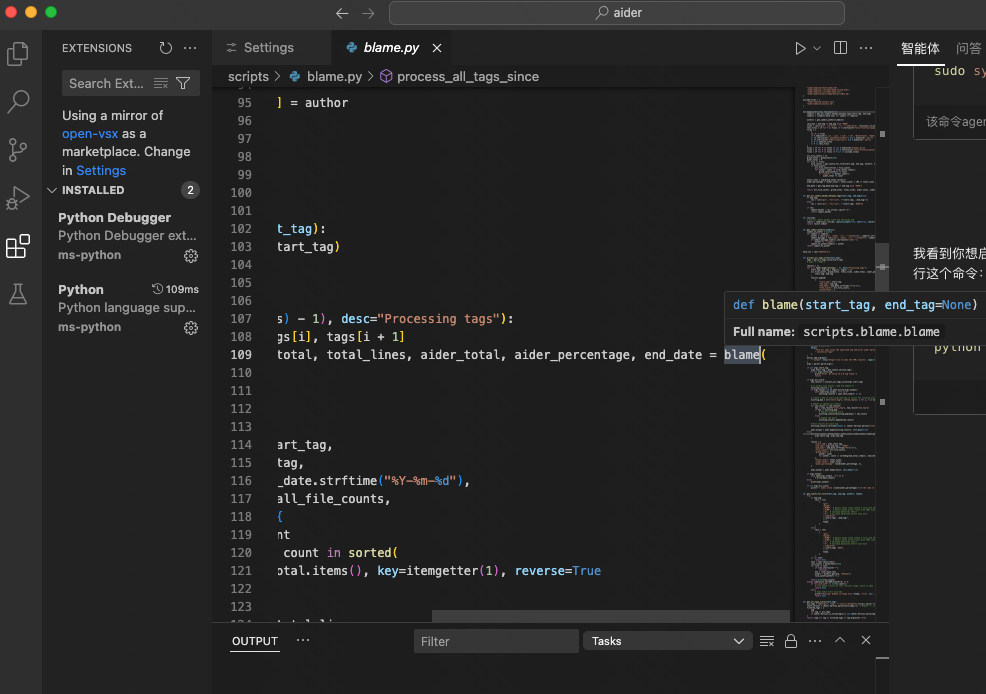
Task: Open the panel views overflow menu
Action: tap(302, 641)
